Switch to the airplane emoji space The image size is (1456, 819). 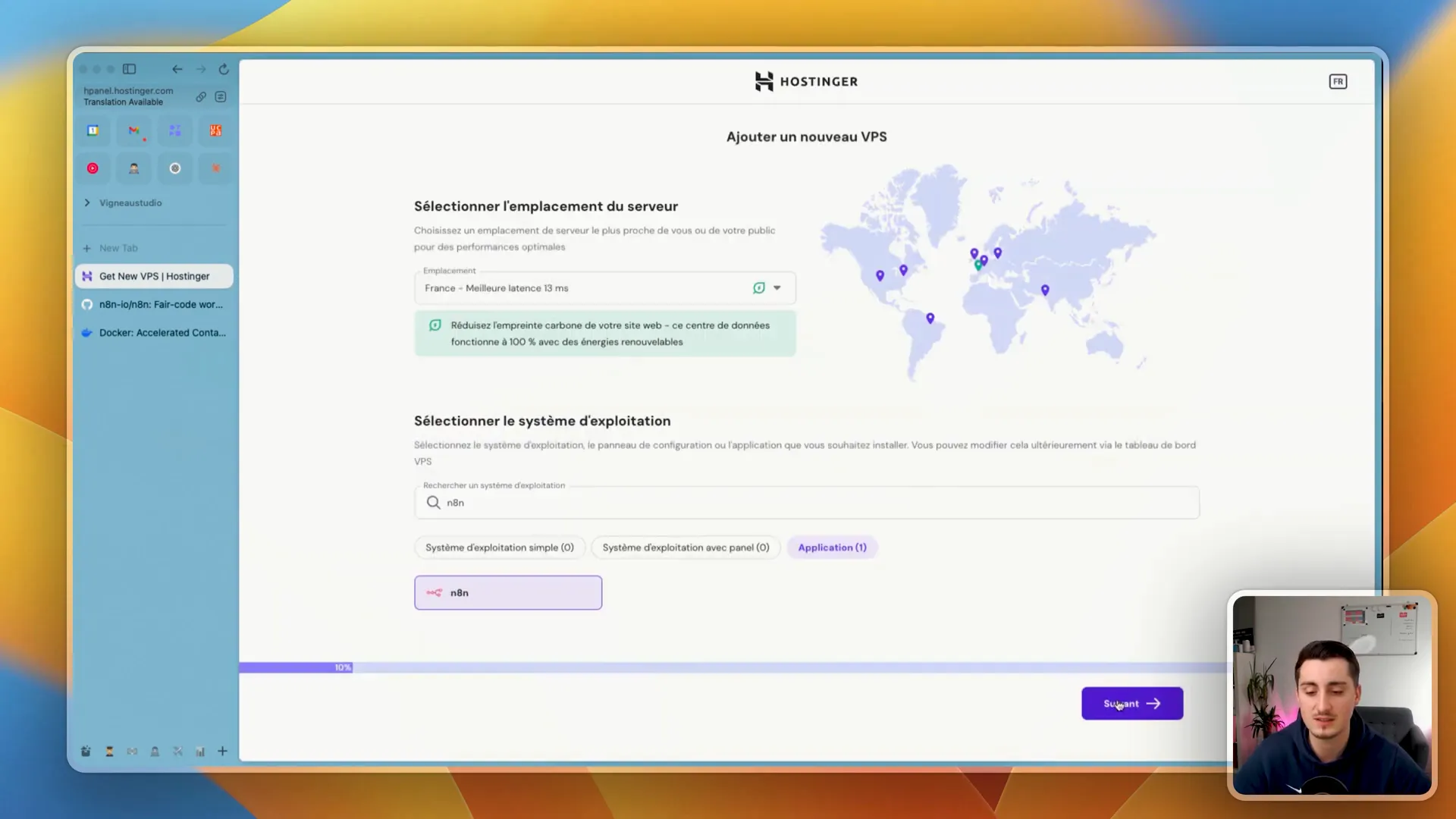(177, 751)
